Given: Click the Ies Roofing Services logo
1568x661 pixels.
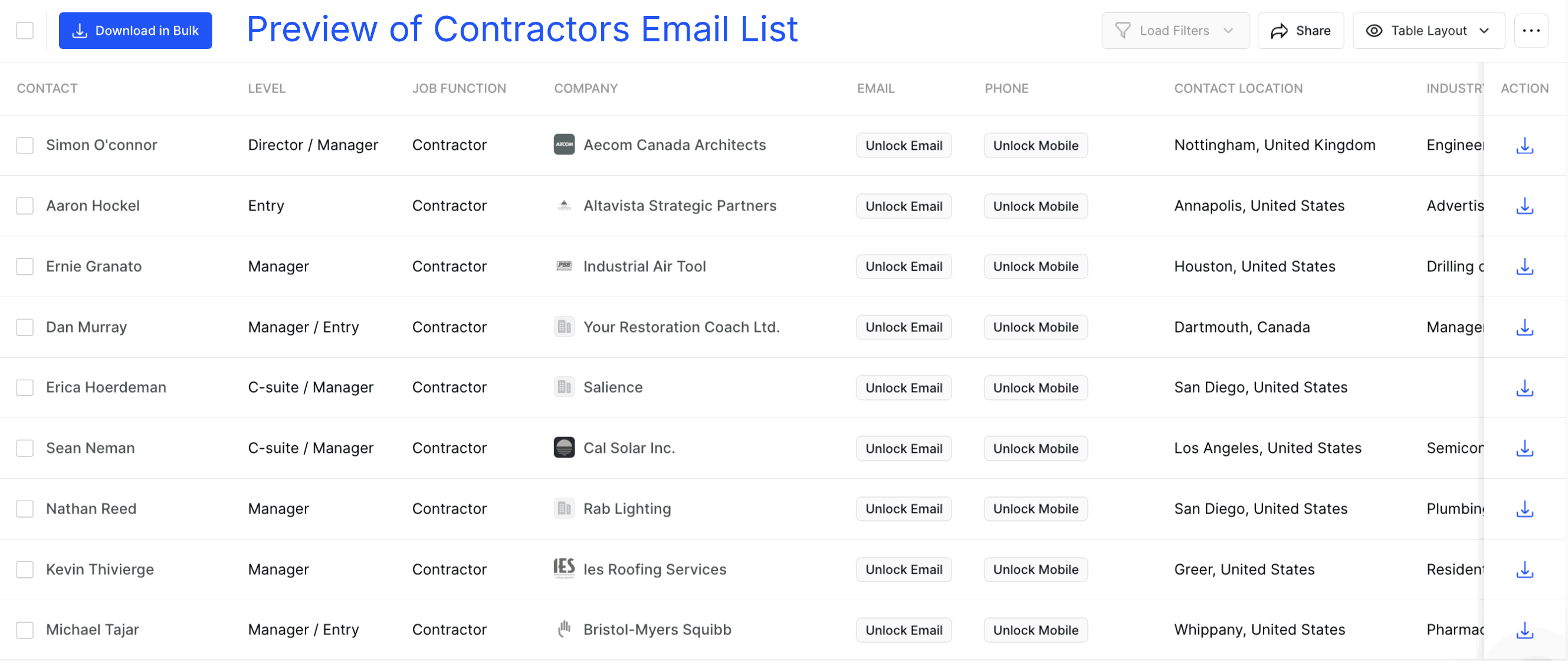Looking at the screenshot, I should [x=565, y=568].
